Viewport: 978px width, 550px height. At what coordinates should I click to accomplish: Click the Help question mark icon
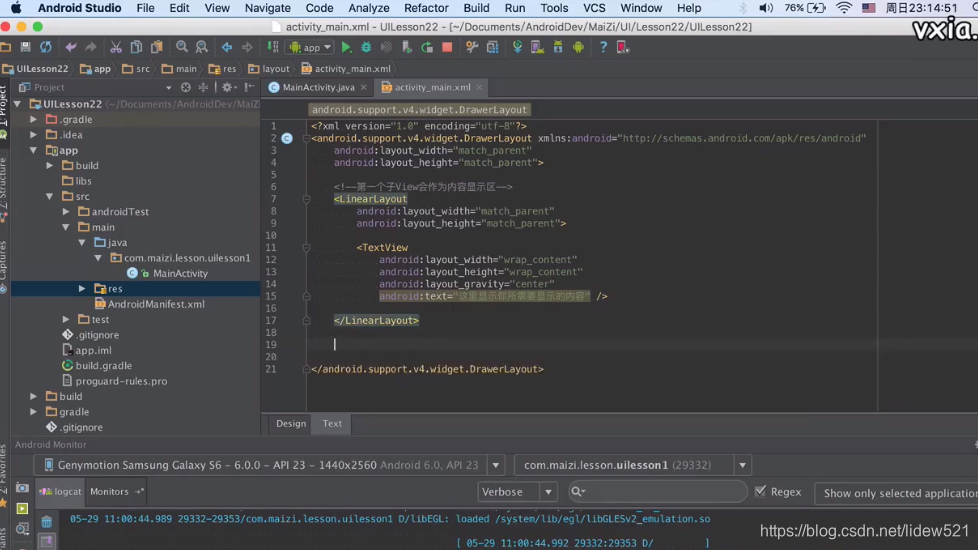603,47
